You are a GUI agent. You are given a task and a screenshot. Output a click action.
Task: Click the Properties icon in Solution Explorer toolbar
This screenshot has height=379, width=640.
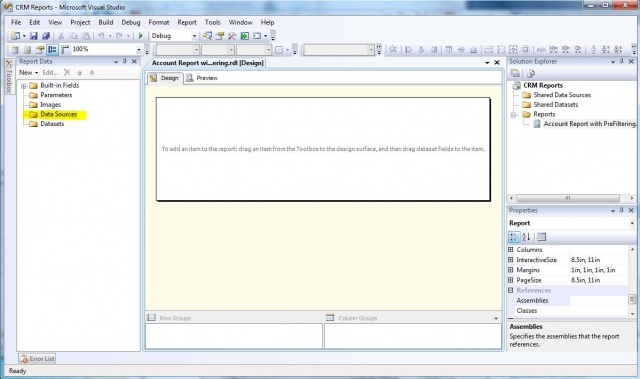(515, 73)
